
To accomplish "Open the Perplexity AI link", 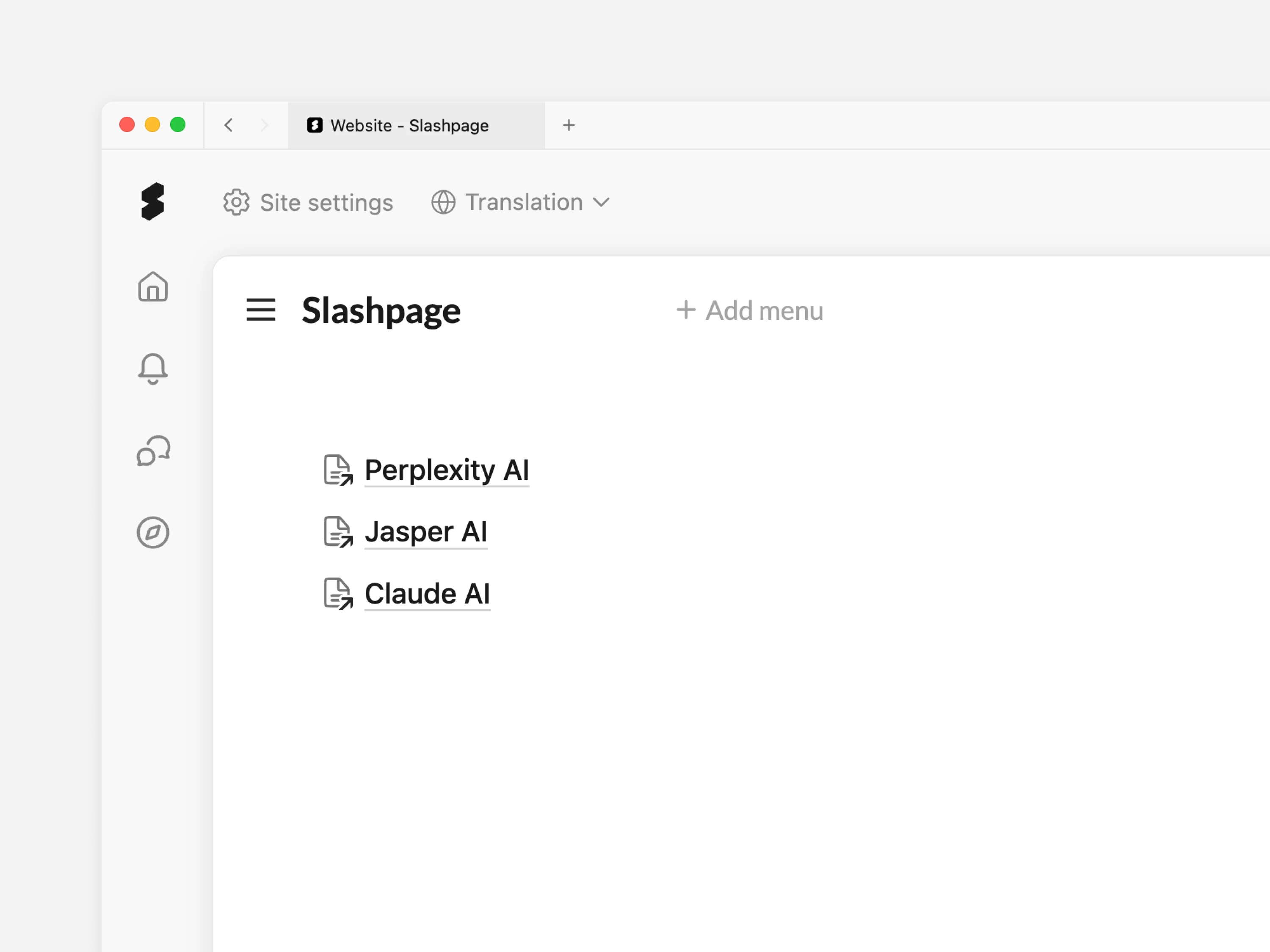I will coord(447,470).
